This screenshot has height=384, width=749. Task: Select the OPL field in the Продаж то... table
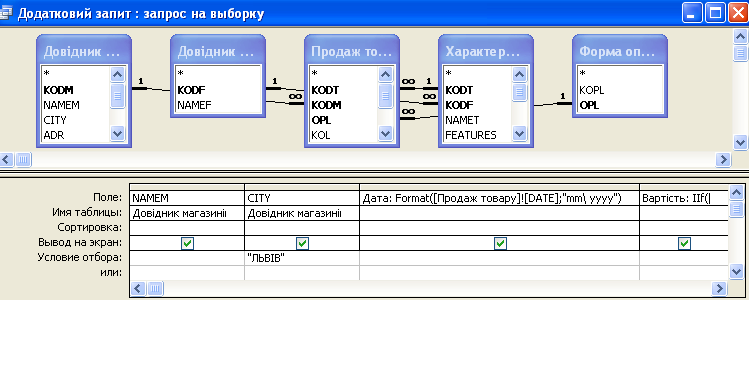[x=321, y=120]
